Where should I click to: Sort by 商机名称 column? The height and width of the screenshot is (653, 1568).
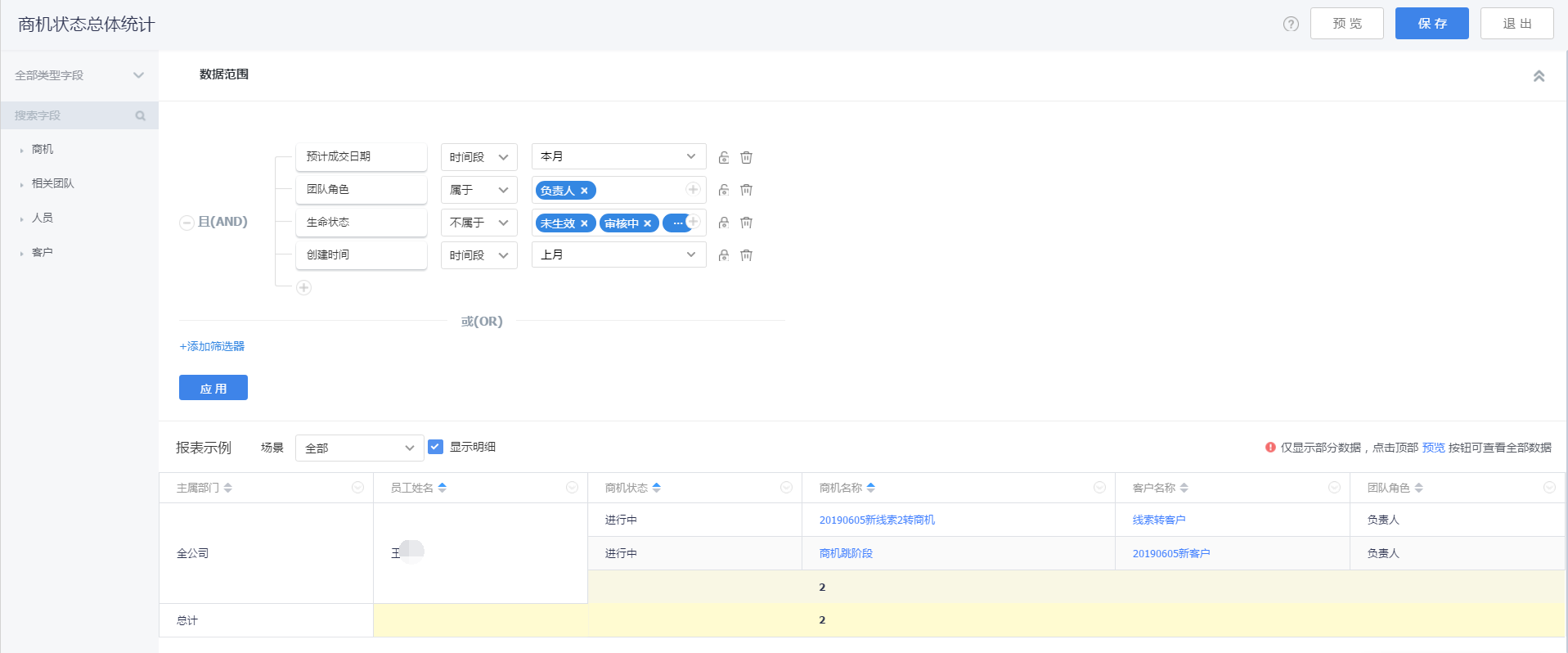(x=870, y=488)
